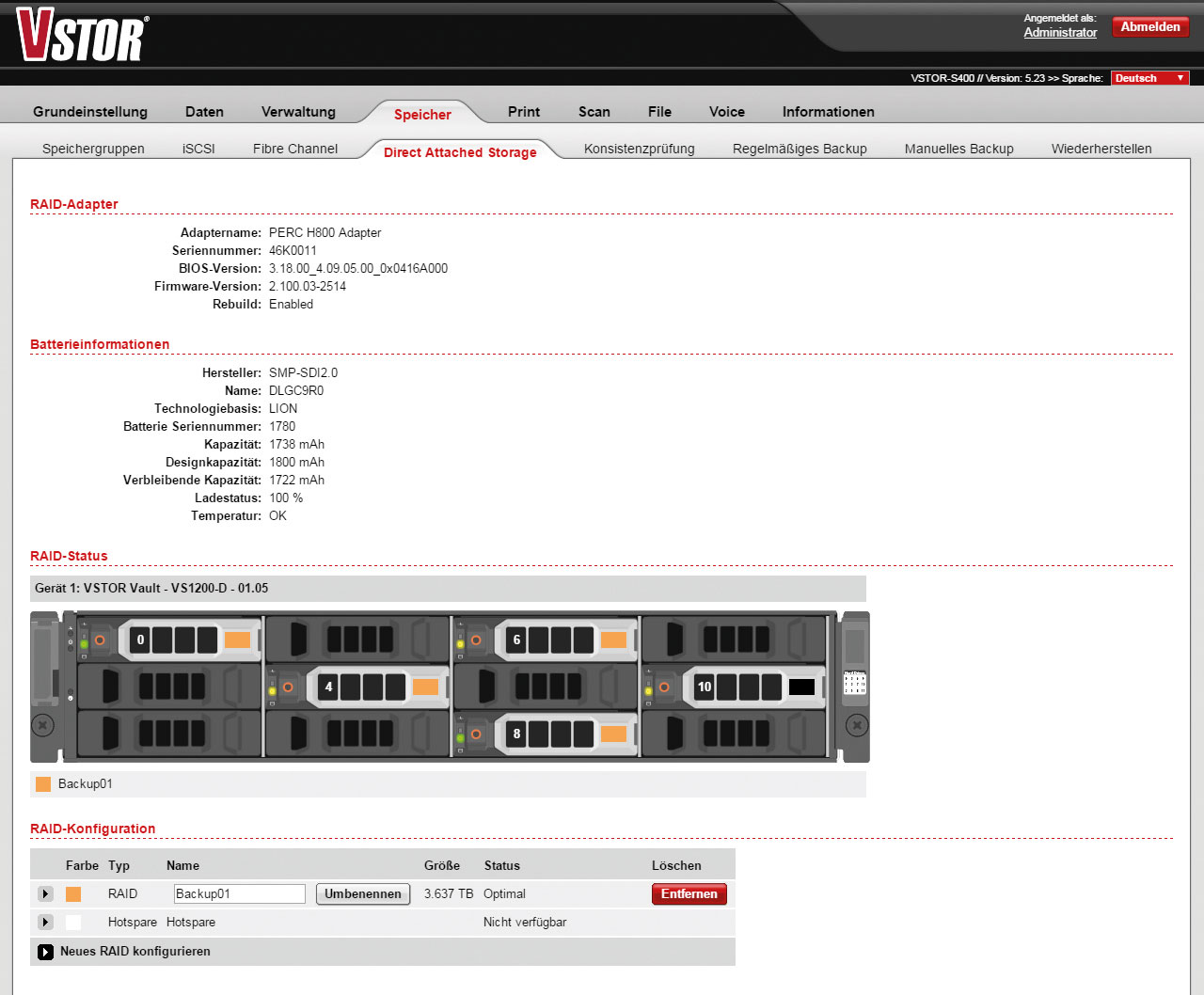The width and height of the screenshot is (1204, 995).
Task: Click the 1722 mAh remaining capacity value
Action: 296,480
